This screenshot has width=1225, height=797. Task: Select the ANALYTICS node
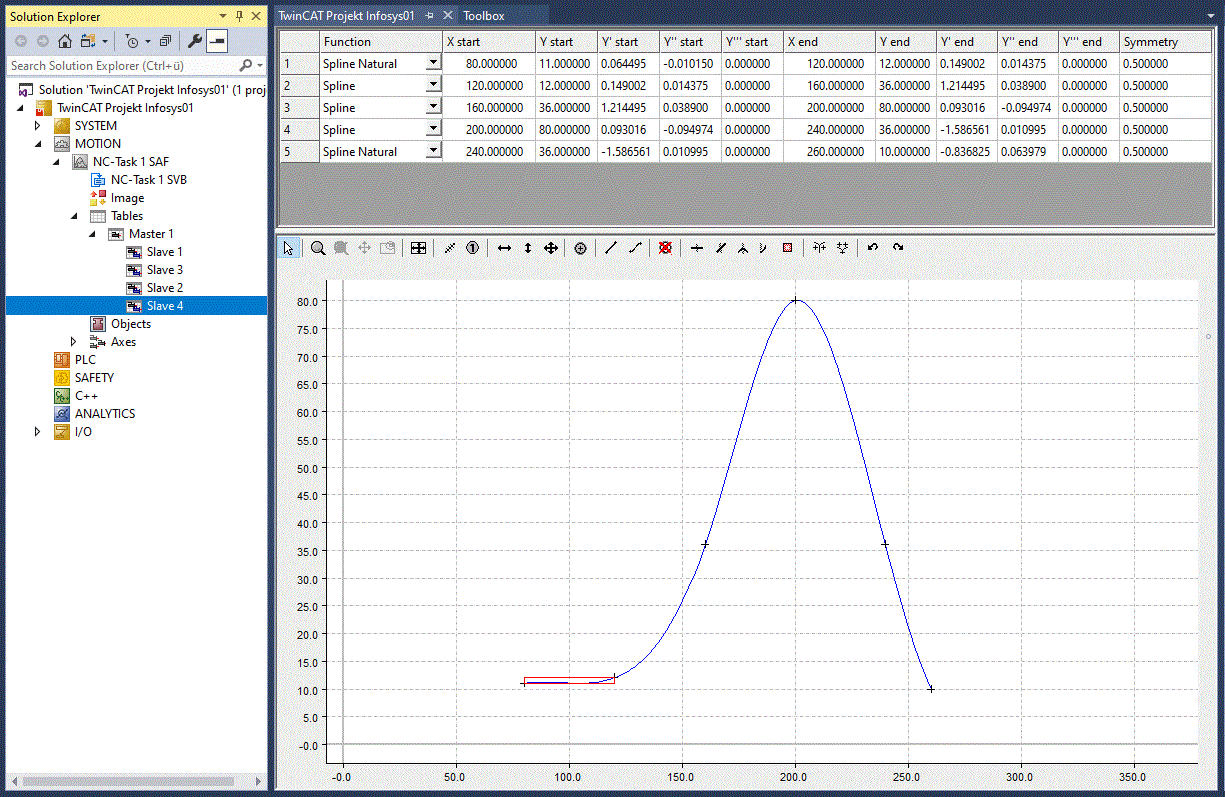[104, 414]
